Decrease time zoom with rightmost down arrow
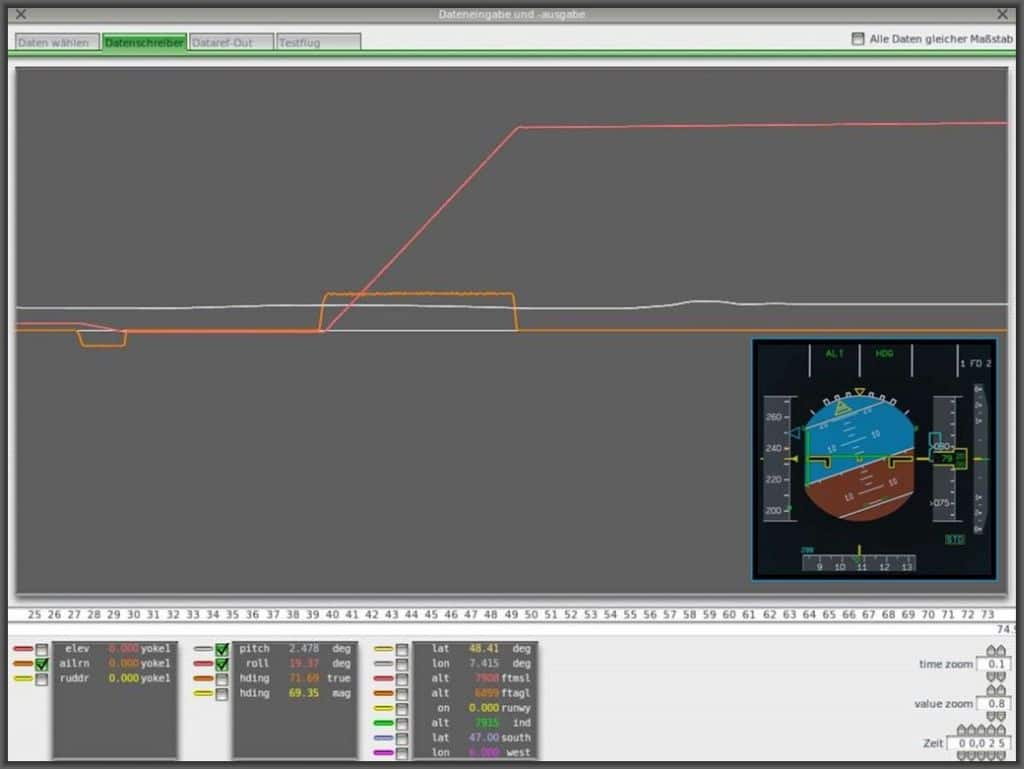This screenshot has height=769, width=1024. click(x=1001, y=678)
